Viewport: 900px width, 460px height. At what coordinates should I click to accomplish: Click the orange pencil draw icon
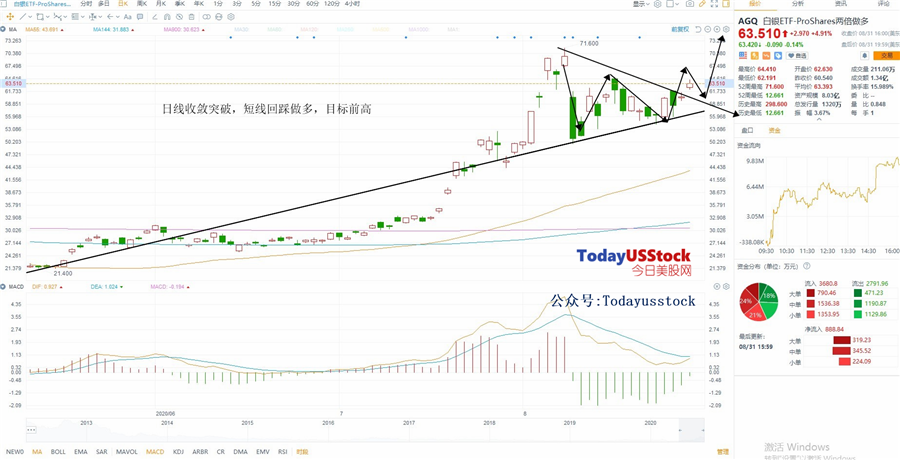pyautogui.click(x=702, y=4)
